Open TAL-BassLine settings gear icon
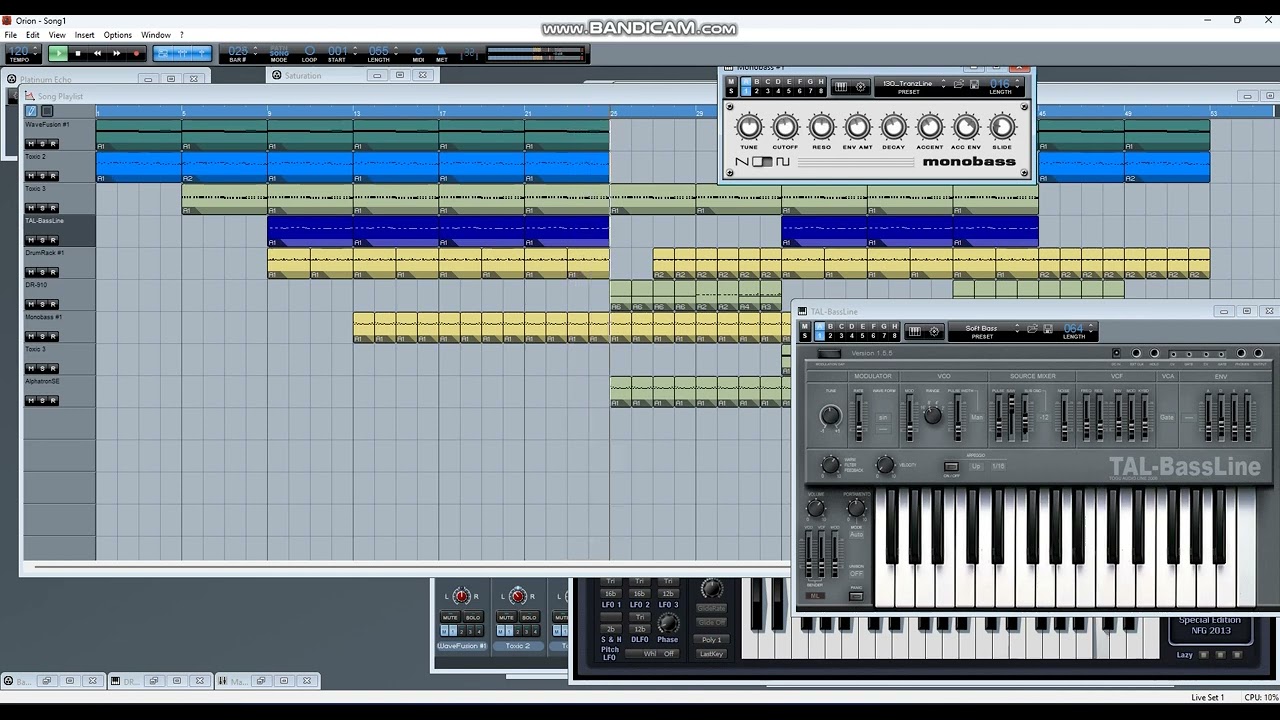Image resolution: width=1280 pixels, height=720 pixels. coord(934,331)
